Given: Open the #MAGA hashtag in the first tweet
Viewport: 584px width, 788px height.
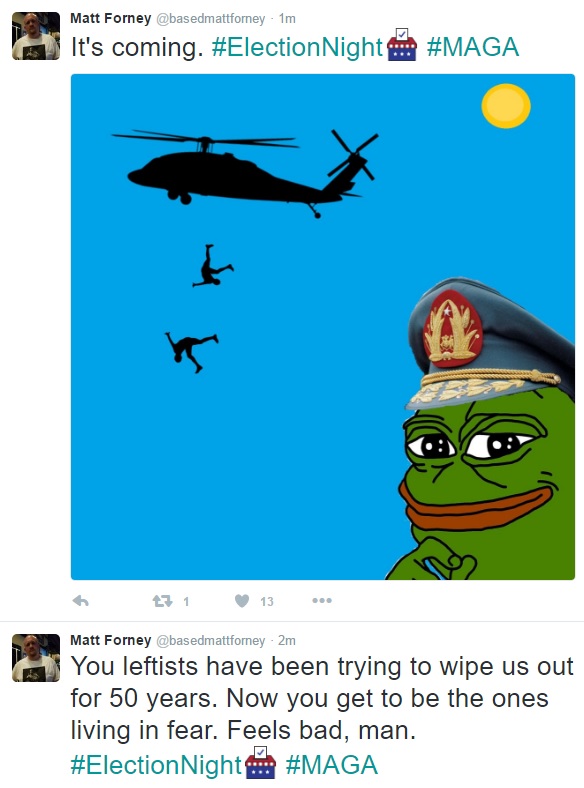Looking at the screenshot, I should tap(473, 47).
